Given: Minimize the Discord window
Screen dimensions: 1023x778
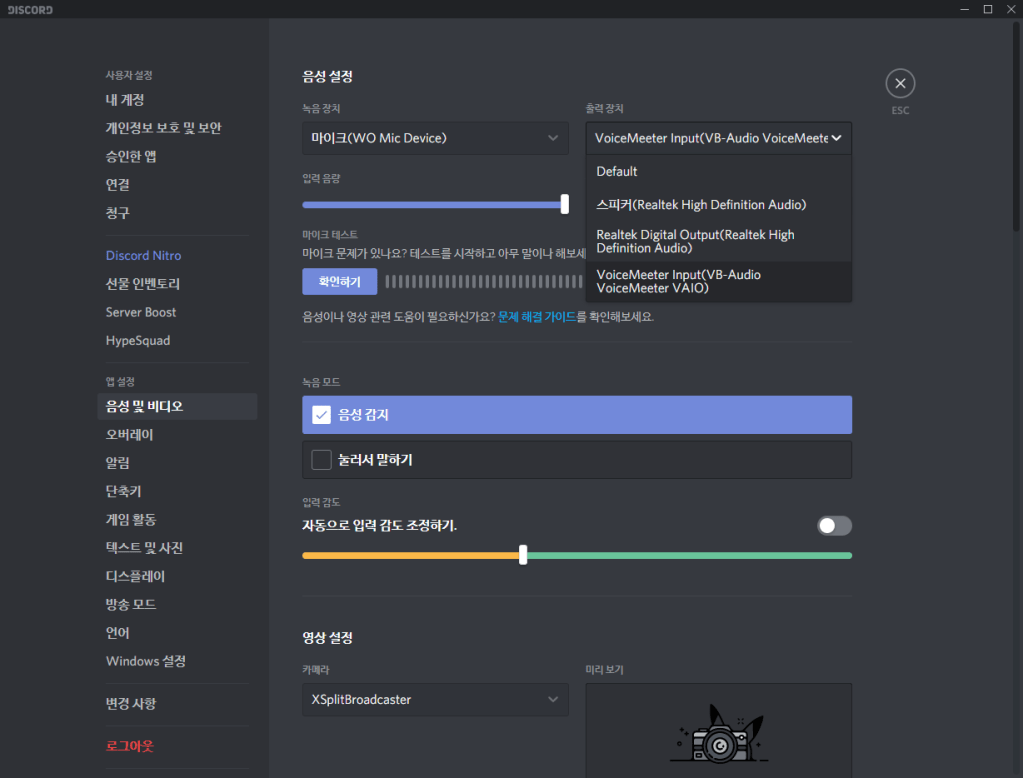Looking at the screenshot, I should point(961,10).
